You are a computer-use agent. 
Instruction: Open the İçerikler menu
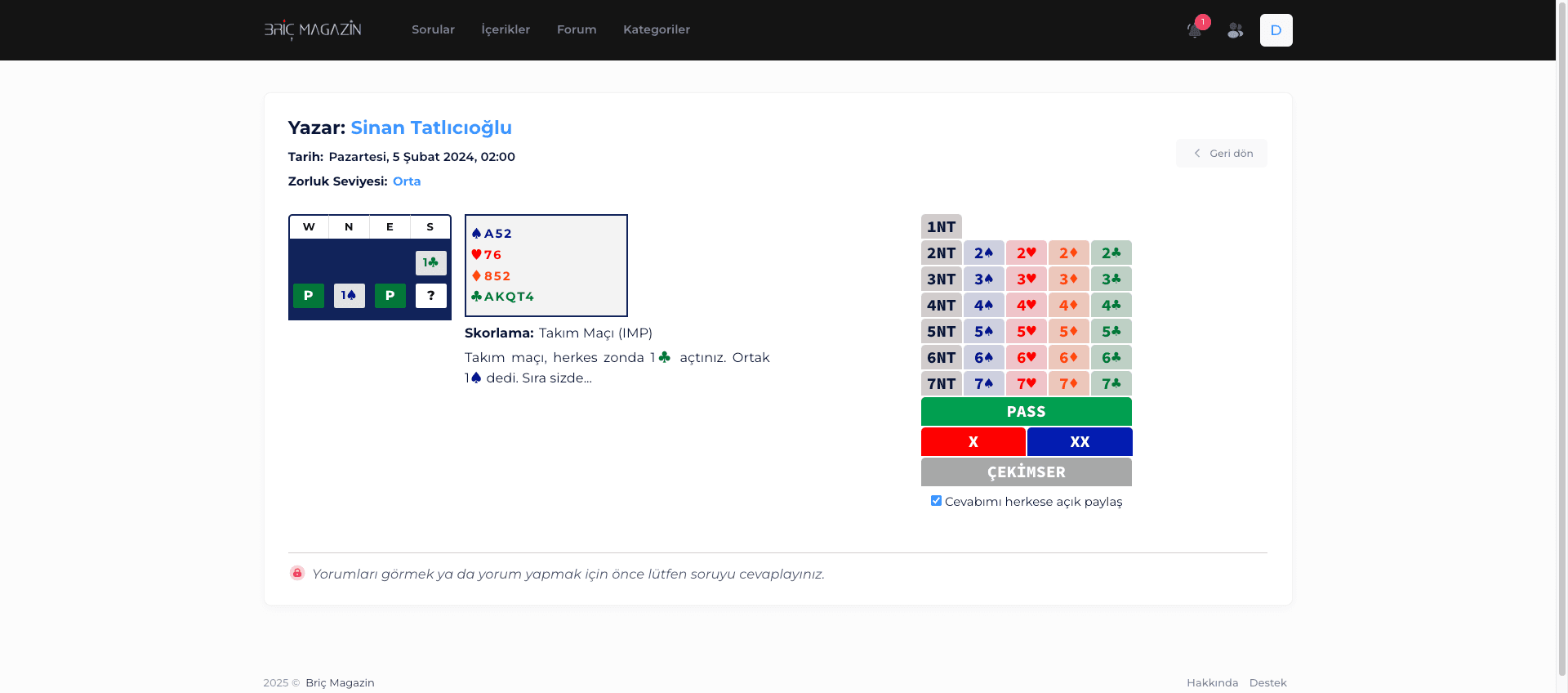(x=506, y=29)
